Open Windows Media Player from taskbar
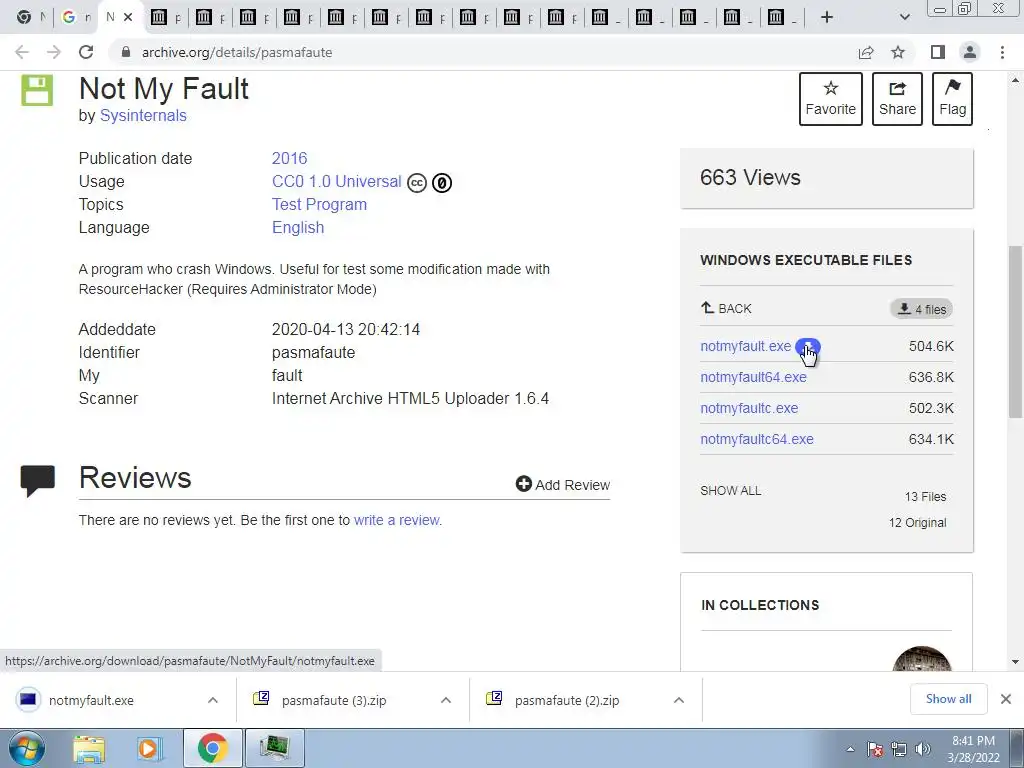 150,748
